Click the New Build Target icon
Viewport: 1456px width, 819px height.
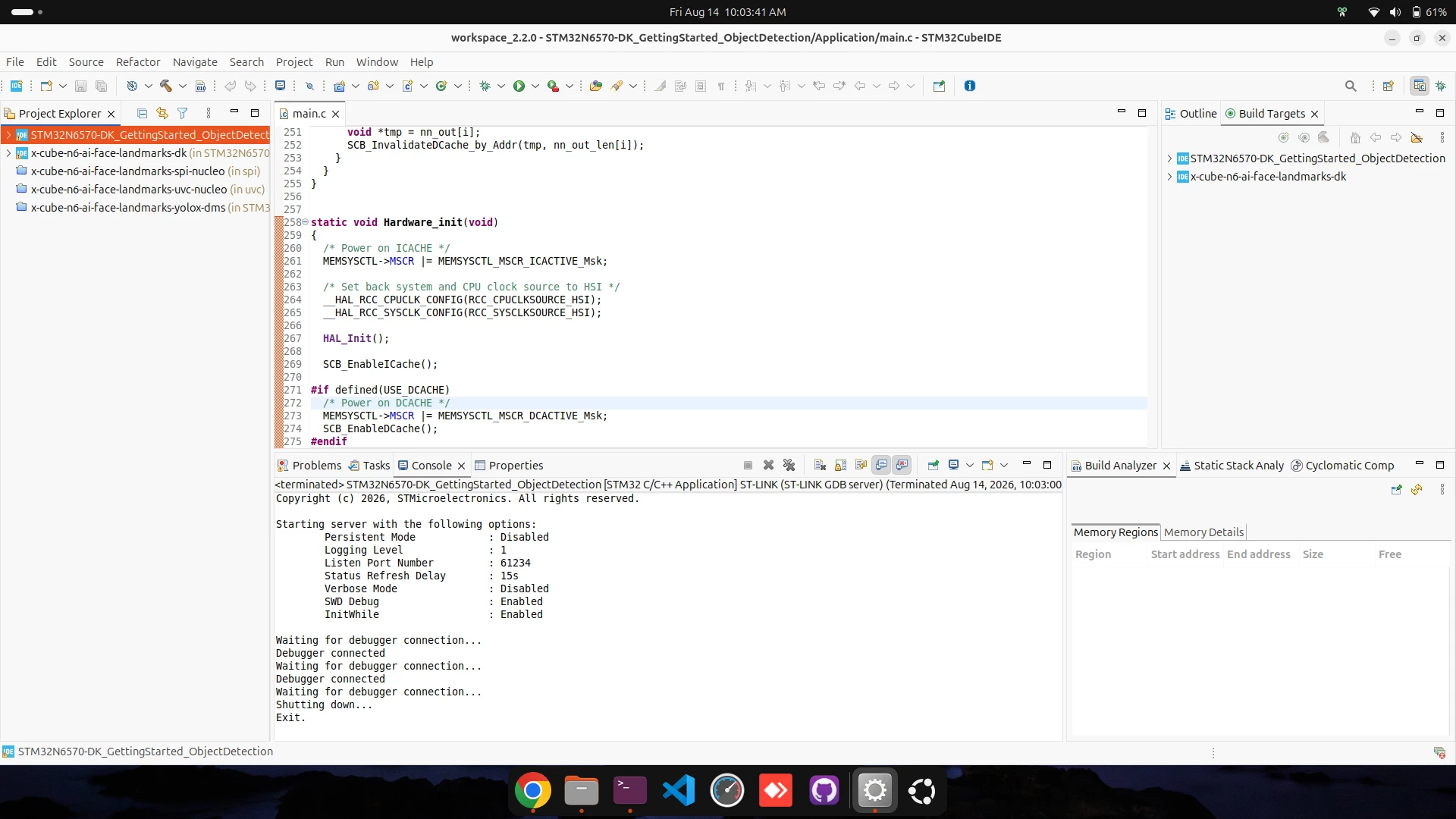[x=1283, y=137]
